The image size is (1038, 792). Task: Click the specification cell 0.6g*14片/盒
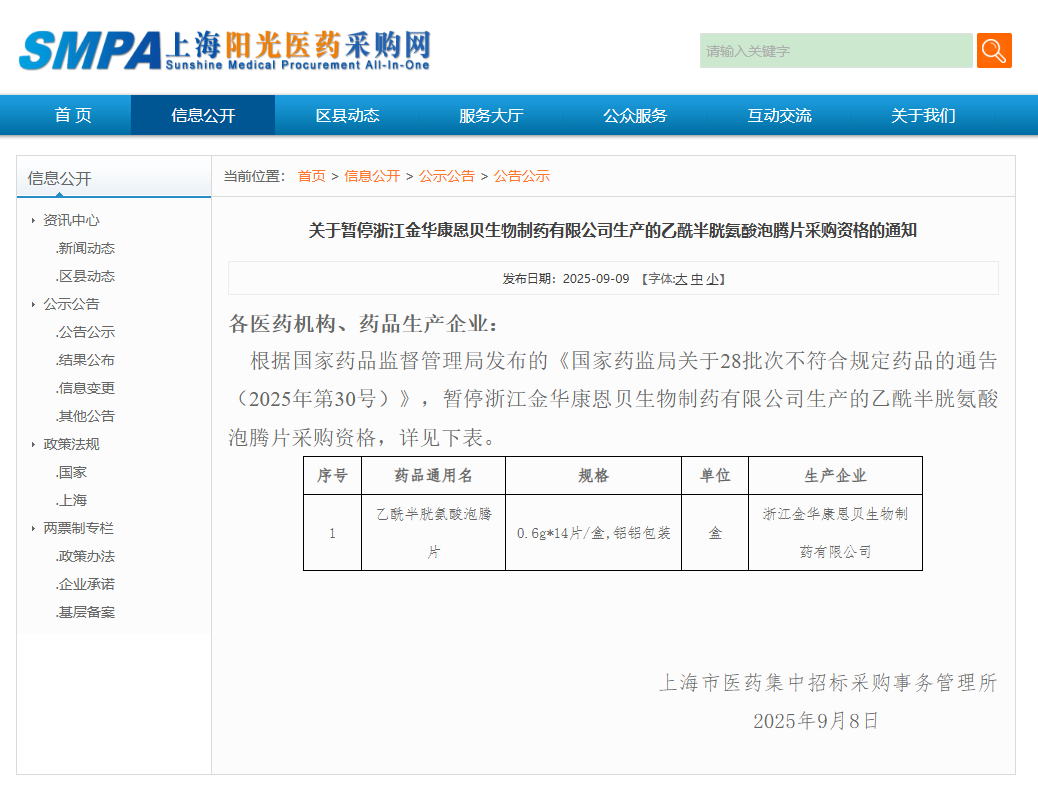point(593,532)
